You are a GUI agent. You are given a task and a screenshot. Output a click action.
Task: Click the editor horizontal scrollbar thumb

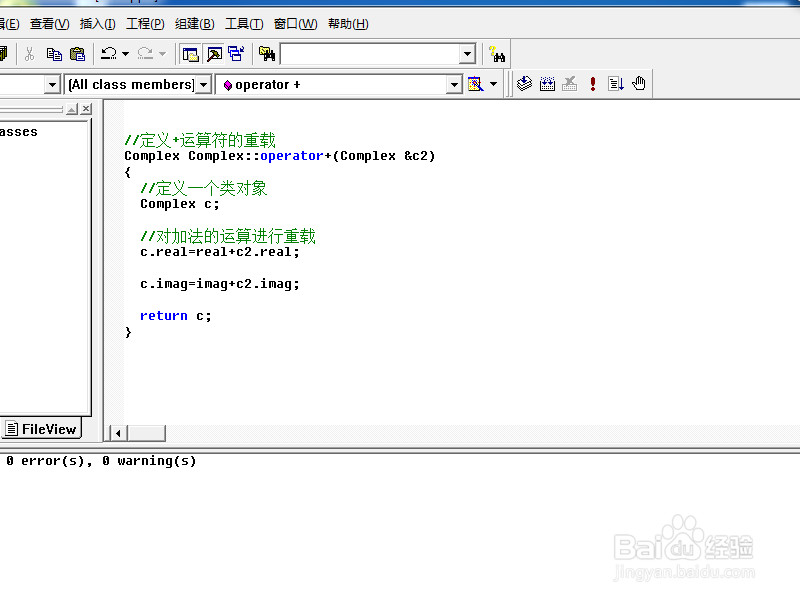tap(146, 433)
